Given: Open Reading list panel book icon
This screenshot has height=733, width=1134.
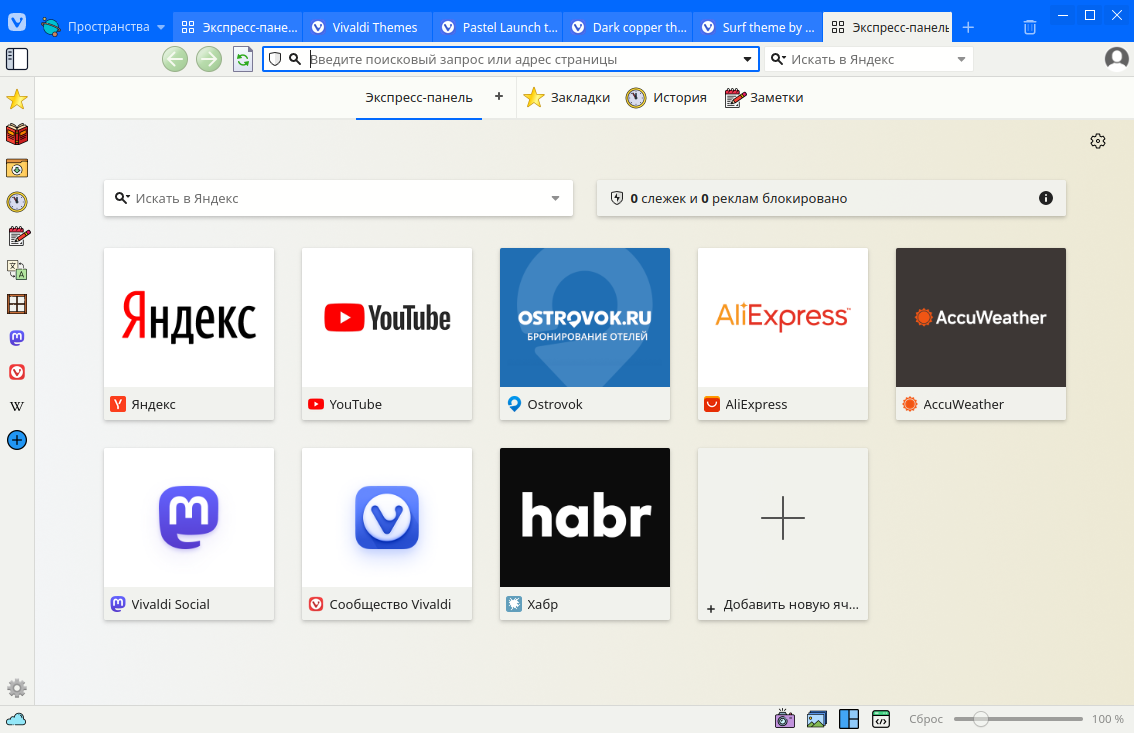Looking at the screenshot, I should 17,134.
